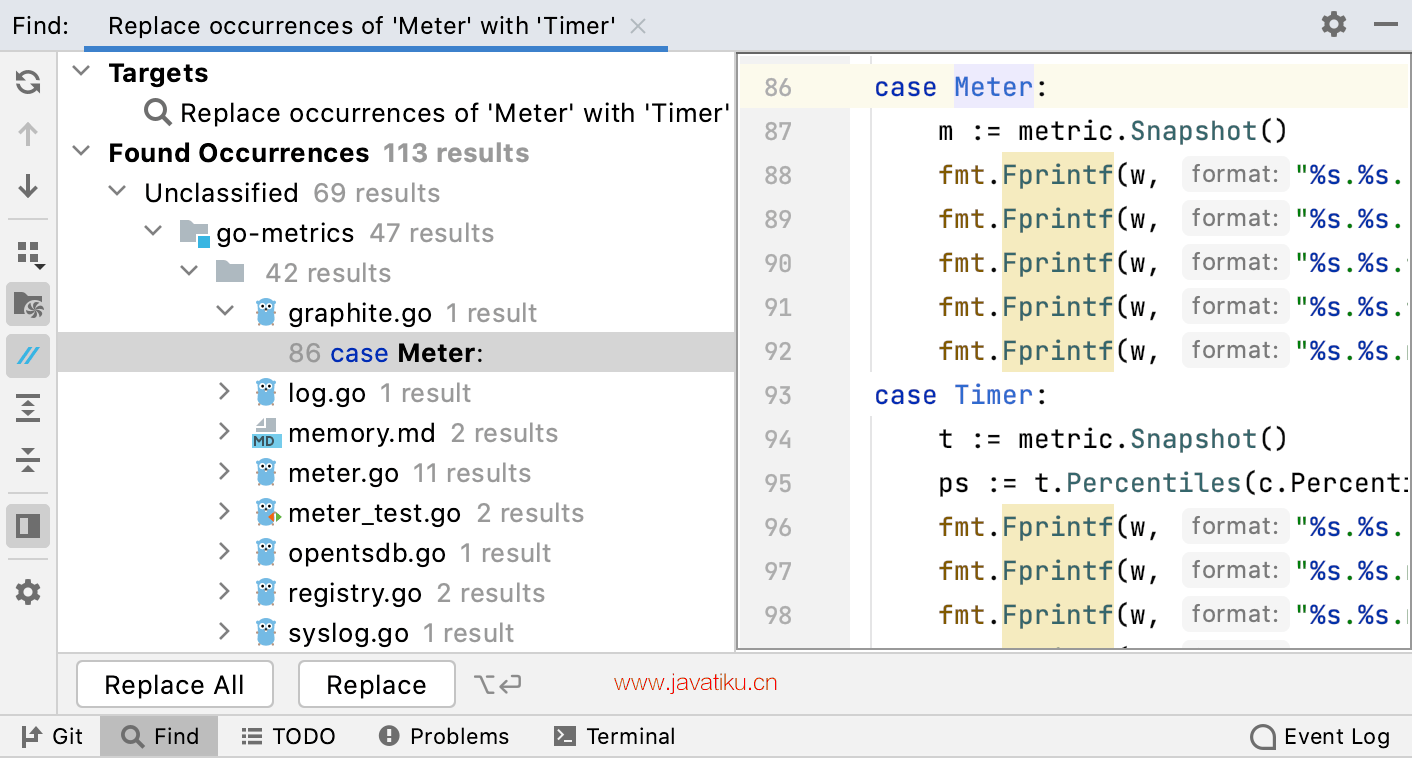Expand the meter.go results
Image resolution: width=1412 pixels, height=758 pixels.
(x=225, y=472)
